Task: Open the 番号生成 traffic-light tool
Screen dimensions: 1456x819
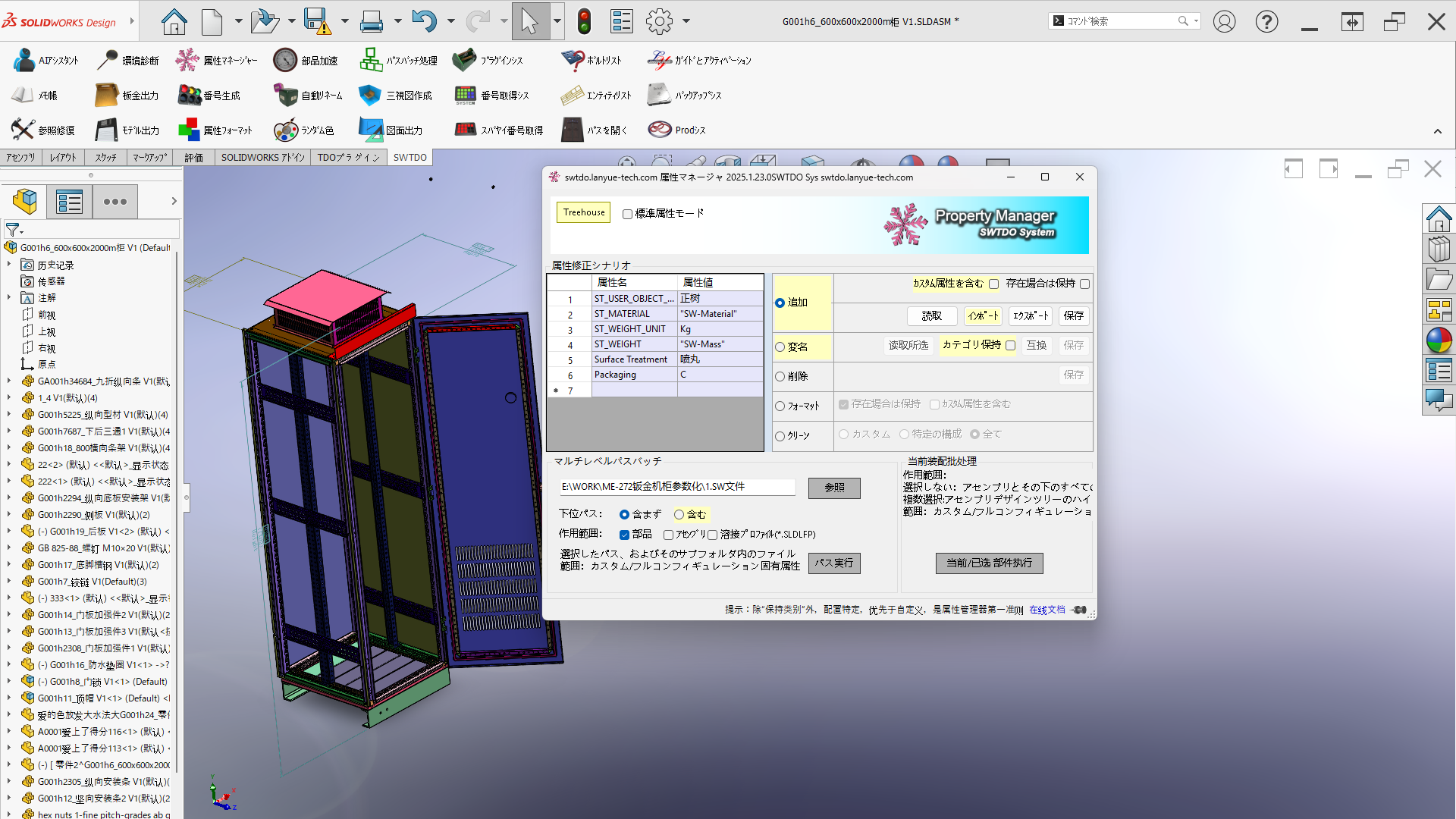Action: (x=189, y=96)
